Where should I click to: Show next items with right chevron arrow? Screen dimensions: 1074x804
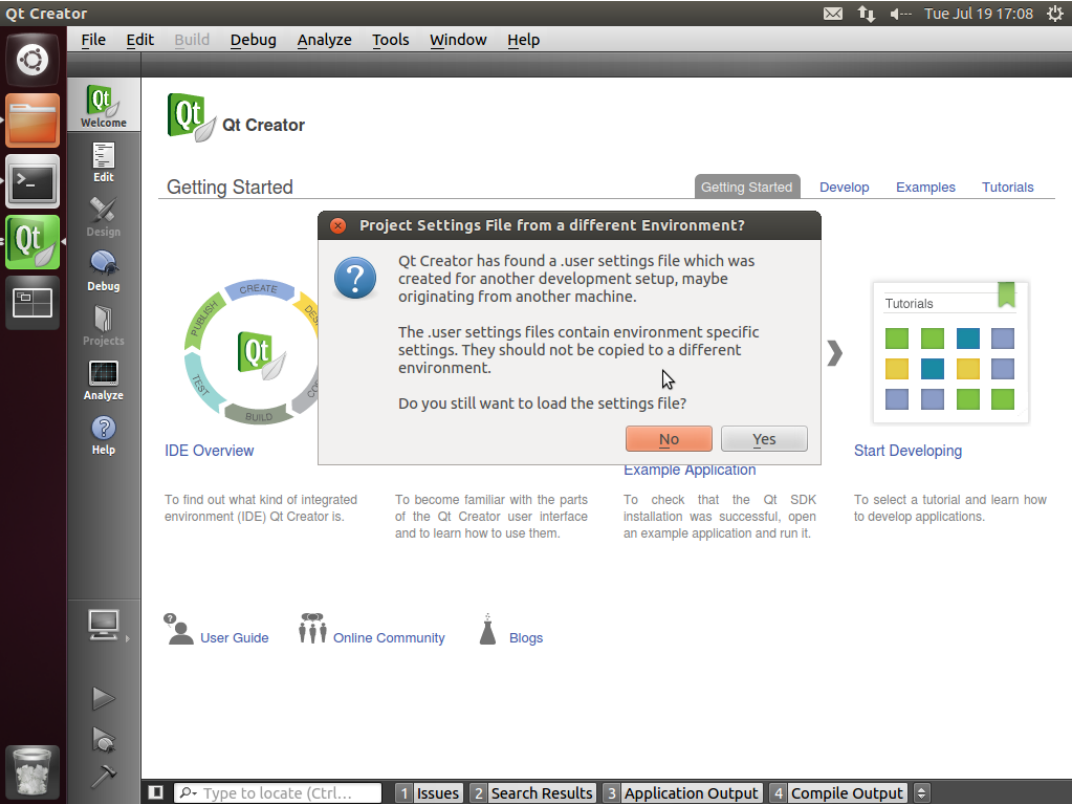click(x=834, y=353)
